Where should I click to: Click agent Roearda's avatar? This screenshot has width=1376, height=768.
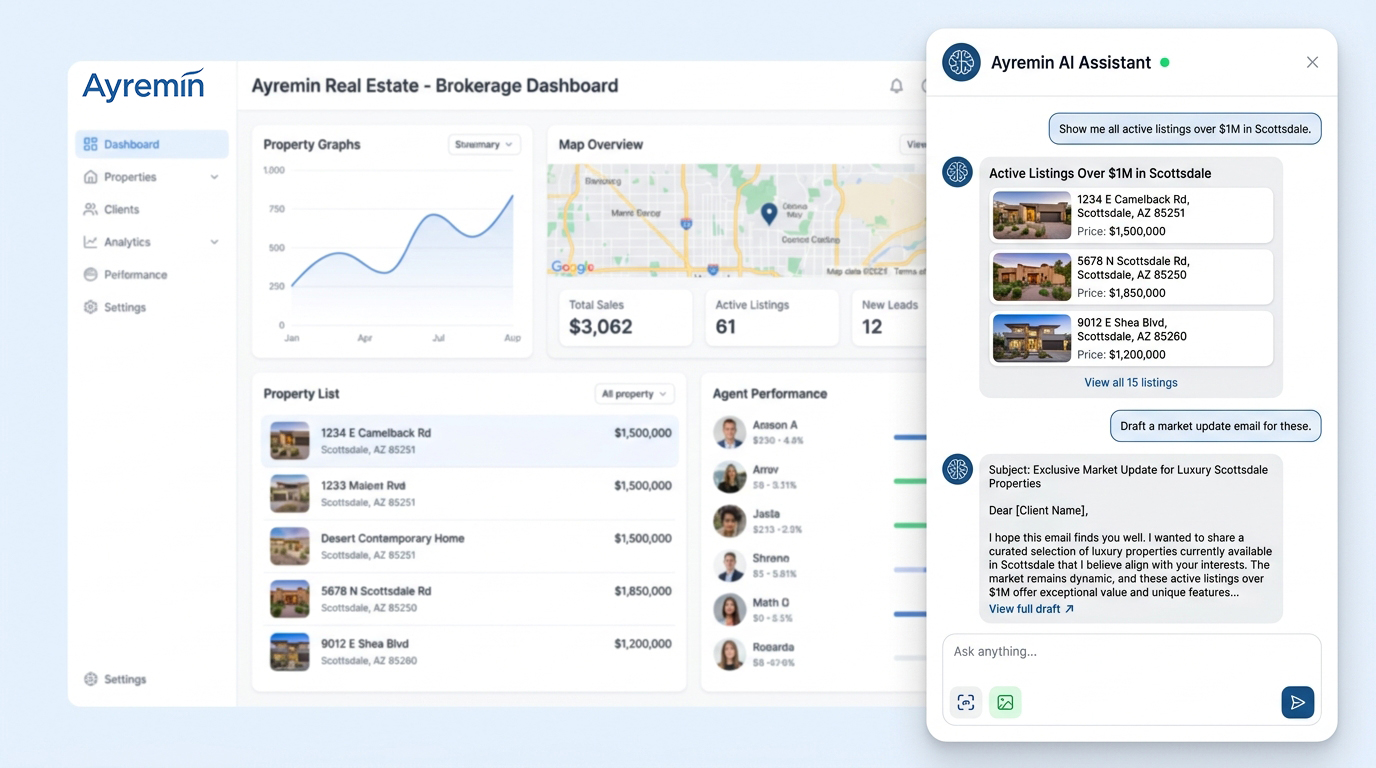tap(730, 654)
